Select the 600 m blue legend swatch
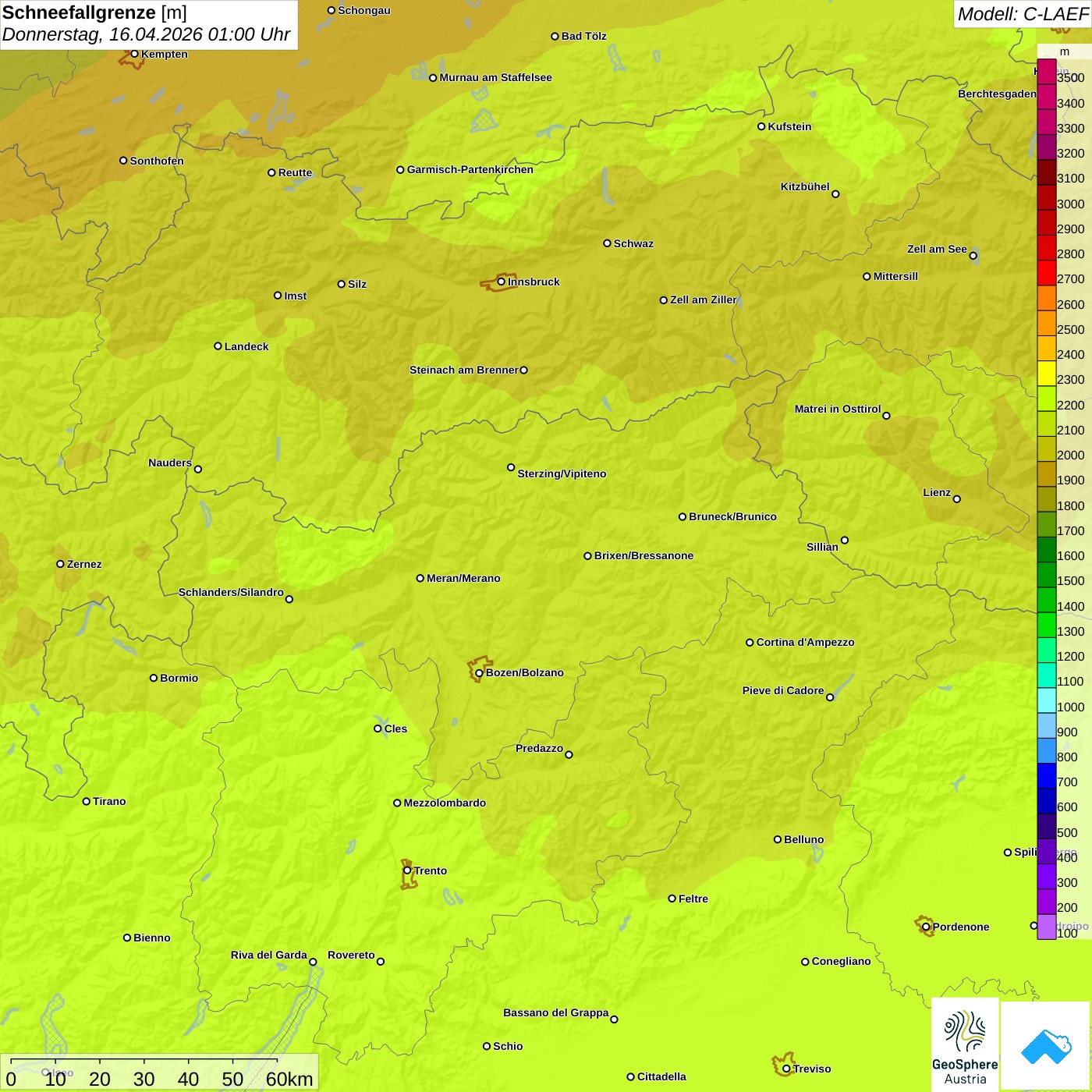Viewport: 1092px width, 1092px height. click(x=1047, y=801)
